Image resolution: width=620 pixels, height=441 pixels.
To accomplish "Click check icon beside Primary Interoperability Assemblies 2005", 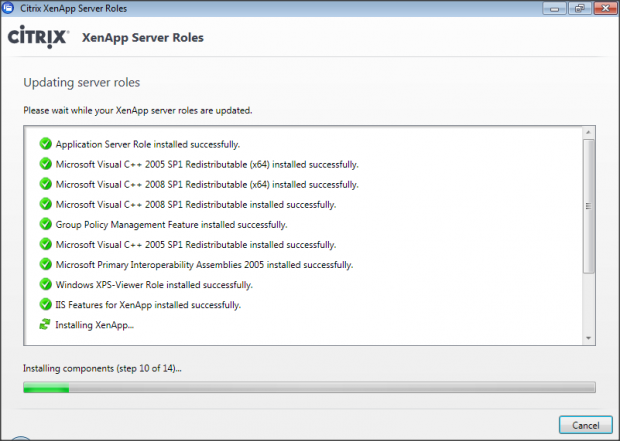I will (45, 264).
